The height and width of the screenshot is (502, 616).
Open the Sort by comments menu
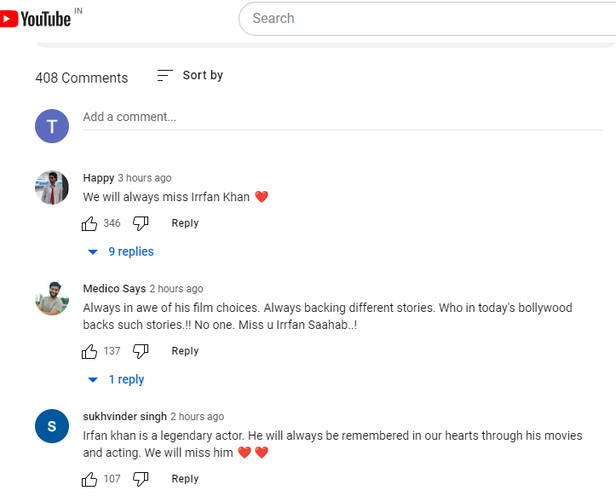coord(190,76)
